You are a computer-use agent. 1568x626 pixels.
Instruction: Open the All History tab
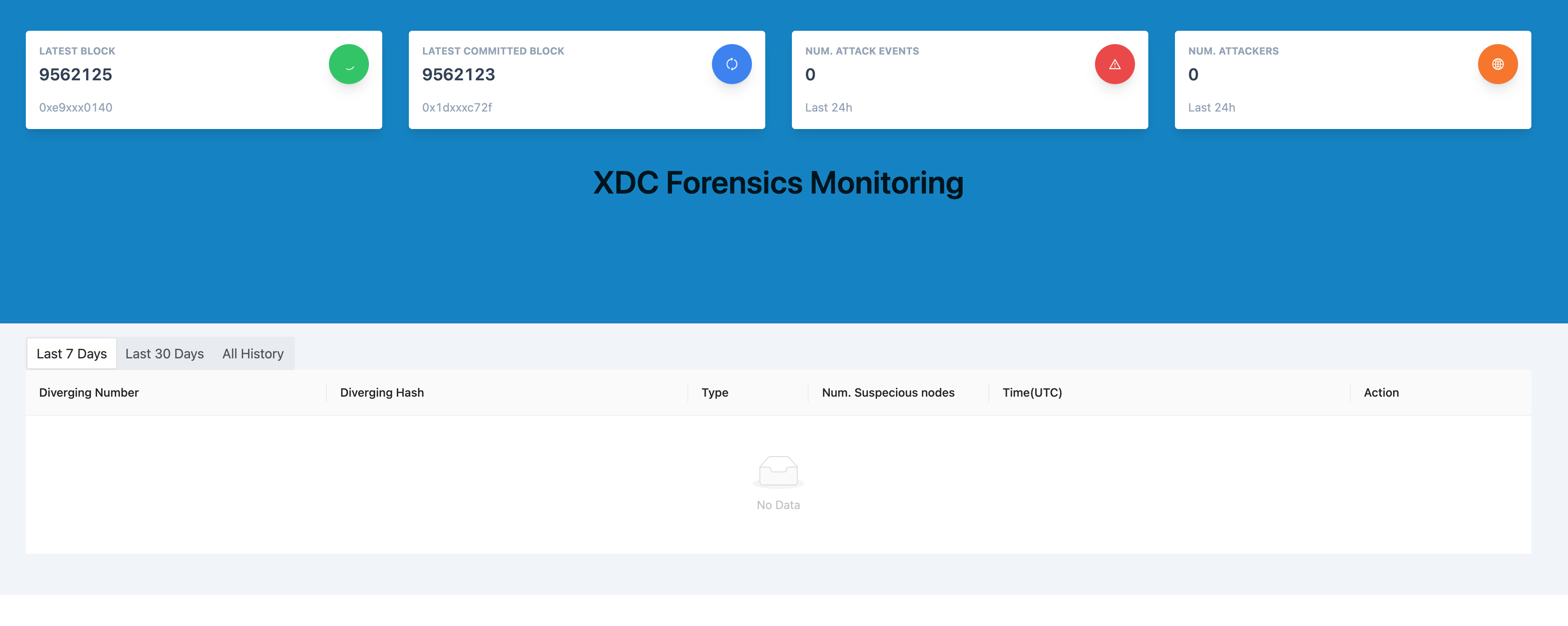pos(253,353)
